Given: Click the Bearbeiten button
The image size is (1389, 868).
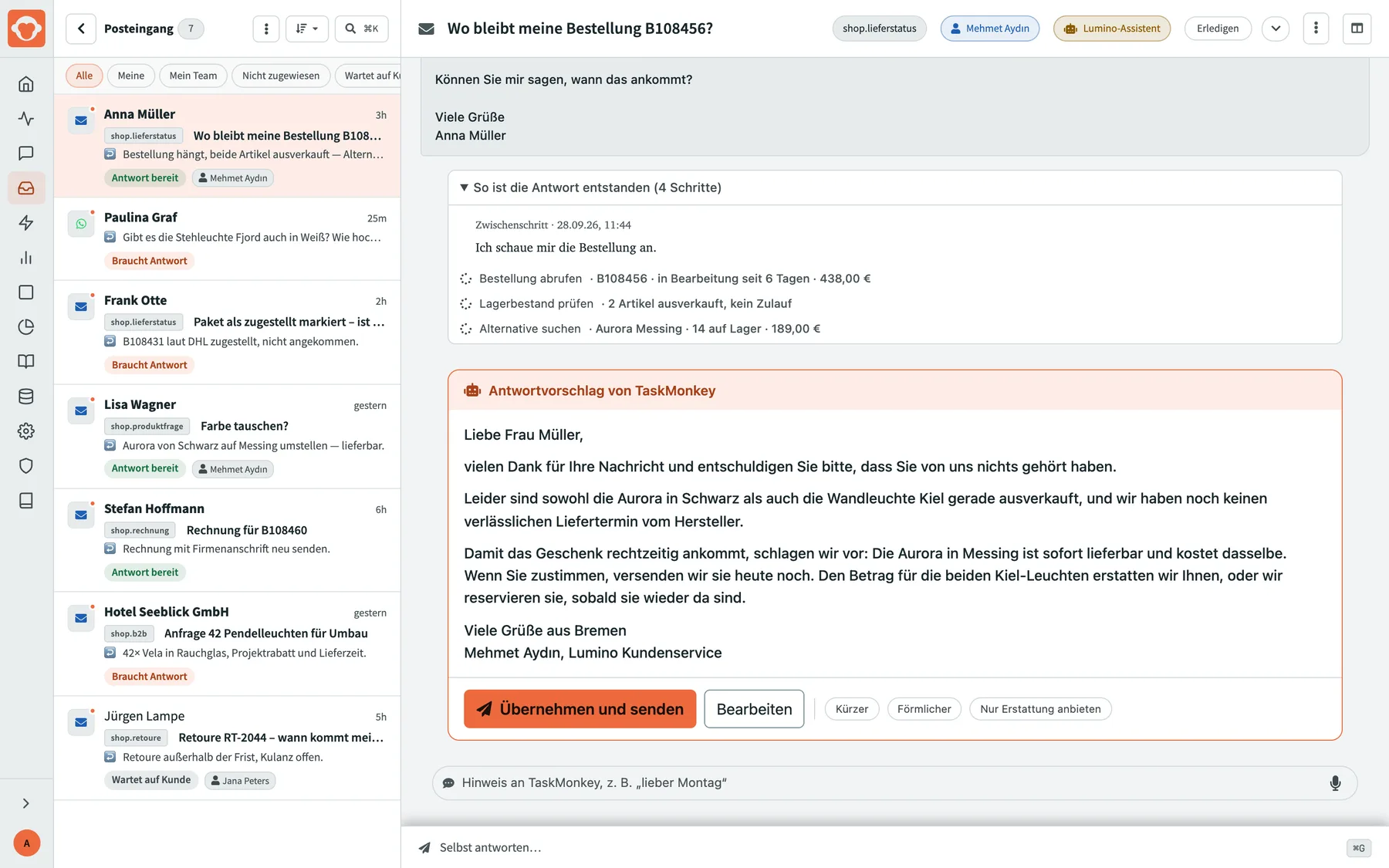Looking at the screenshot, I should (x=754, y=709).
